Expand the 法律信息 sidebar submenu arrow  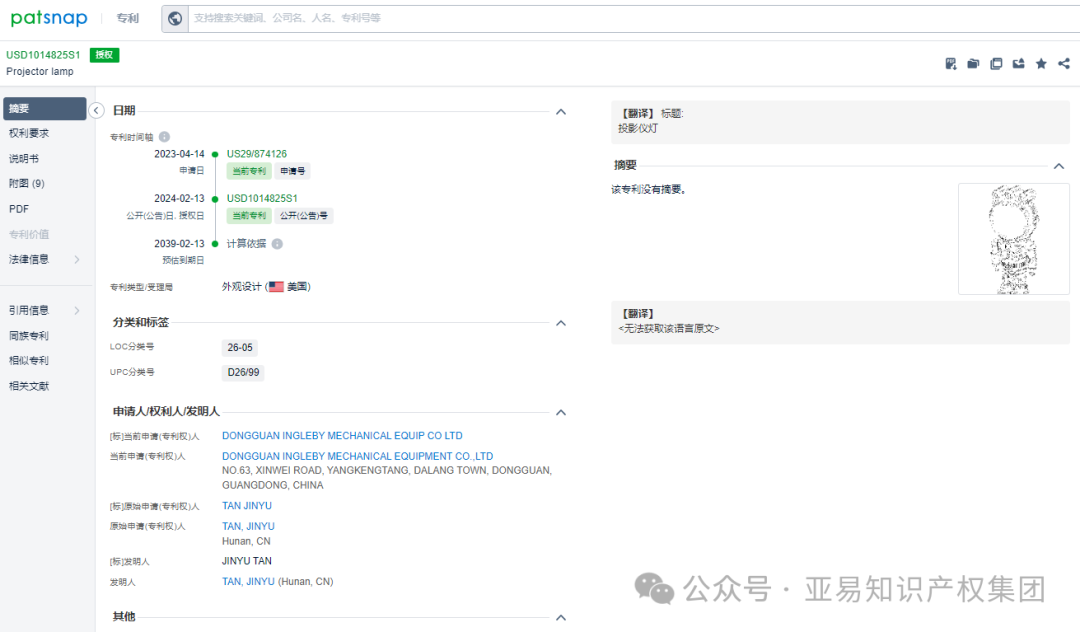coord(77,260)
